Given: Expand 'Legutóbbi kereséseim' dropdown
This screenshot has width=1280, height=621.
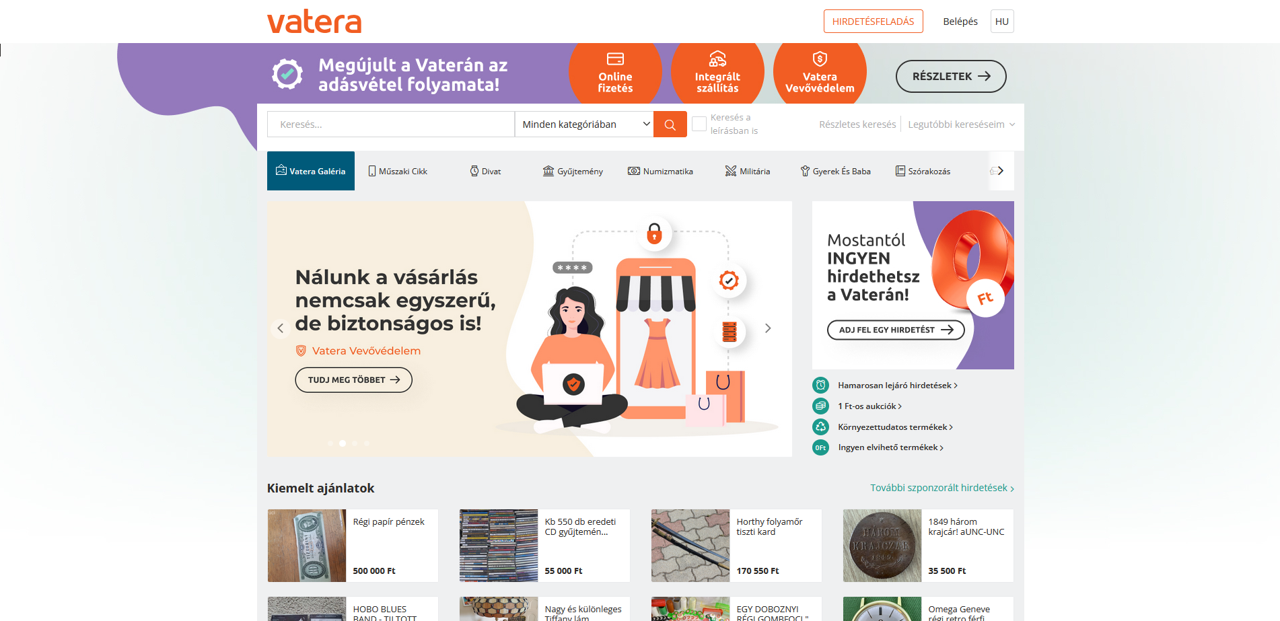Looking at the screenshot, I should click(x=961, y=124).
